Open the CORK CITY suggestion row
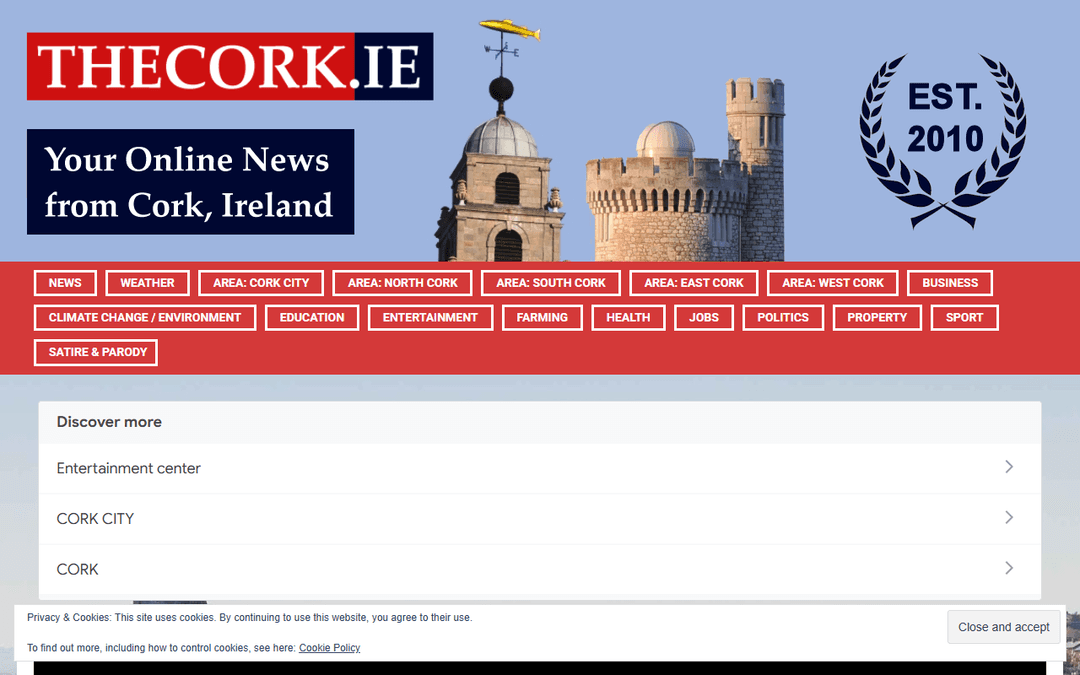The image size is (1080, 675). 540,519
